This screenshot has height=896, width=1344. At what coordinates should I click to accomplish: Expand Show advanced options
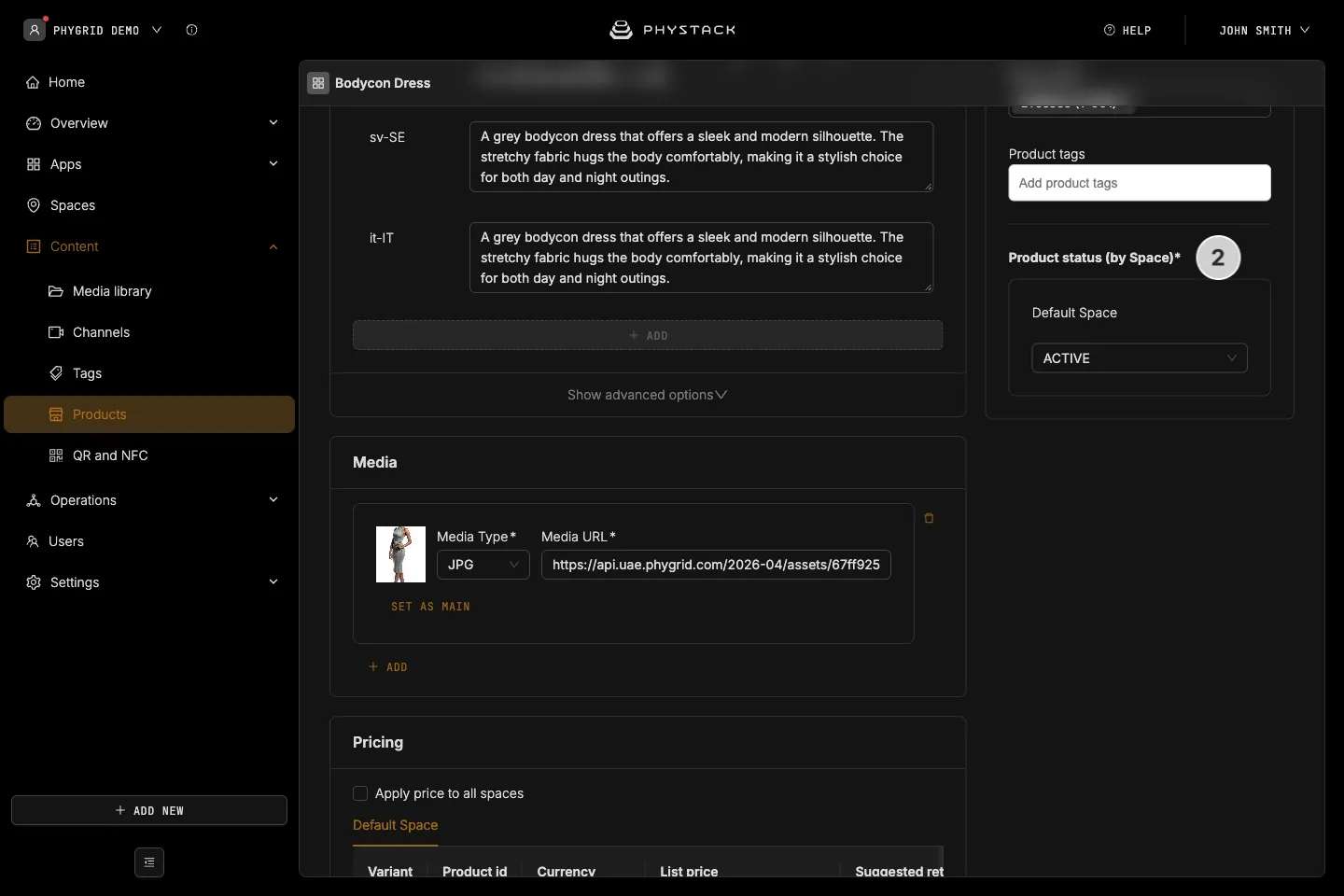coord(648,395)
